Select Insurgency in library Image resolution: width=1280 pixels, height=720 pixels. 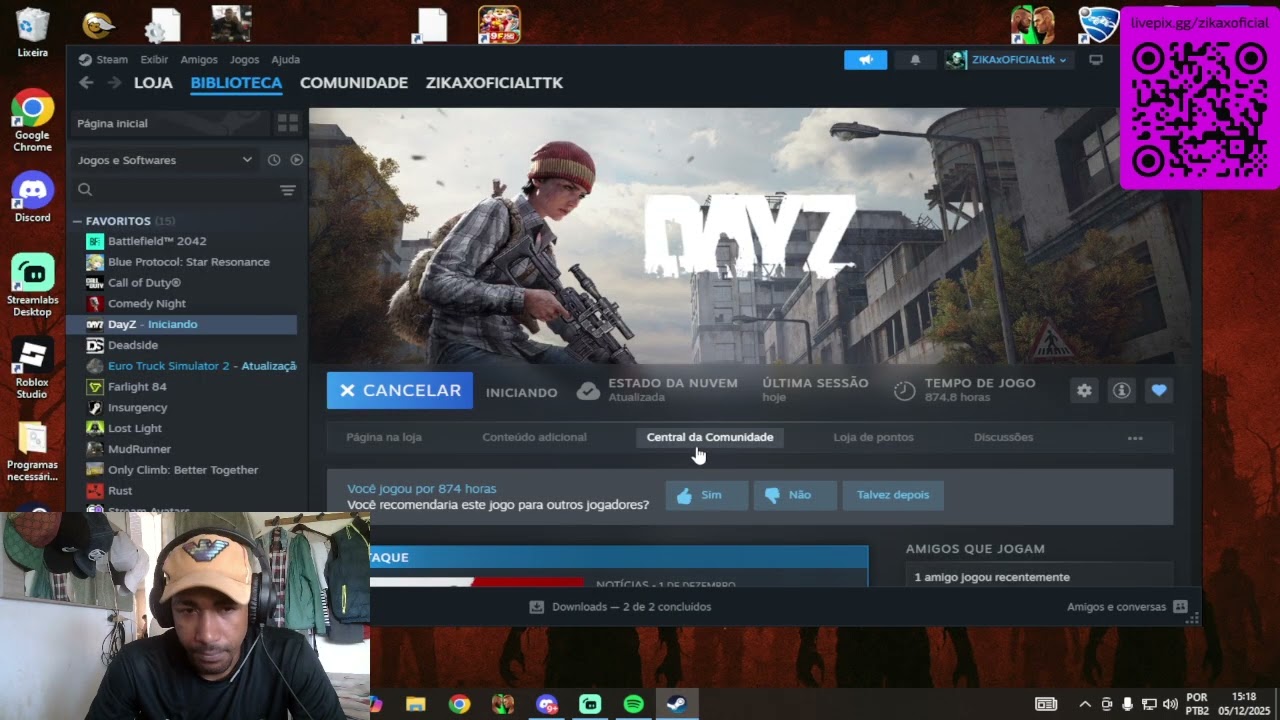(137, 408)
